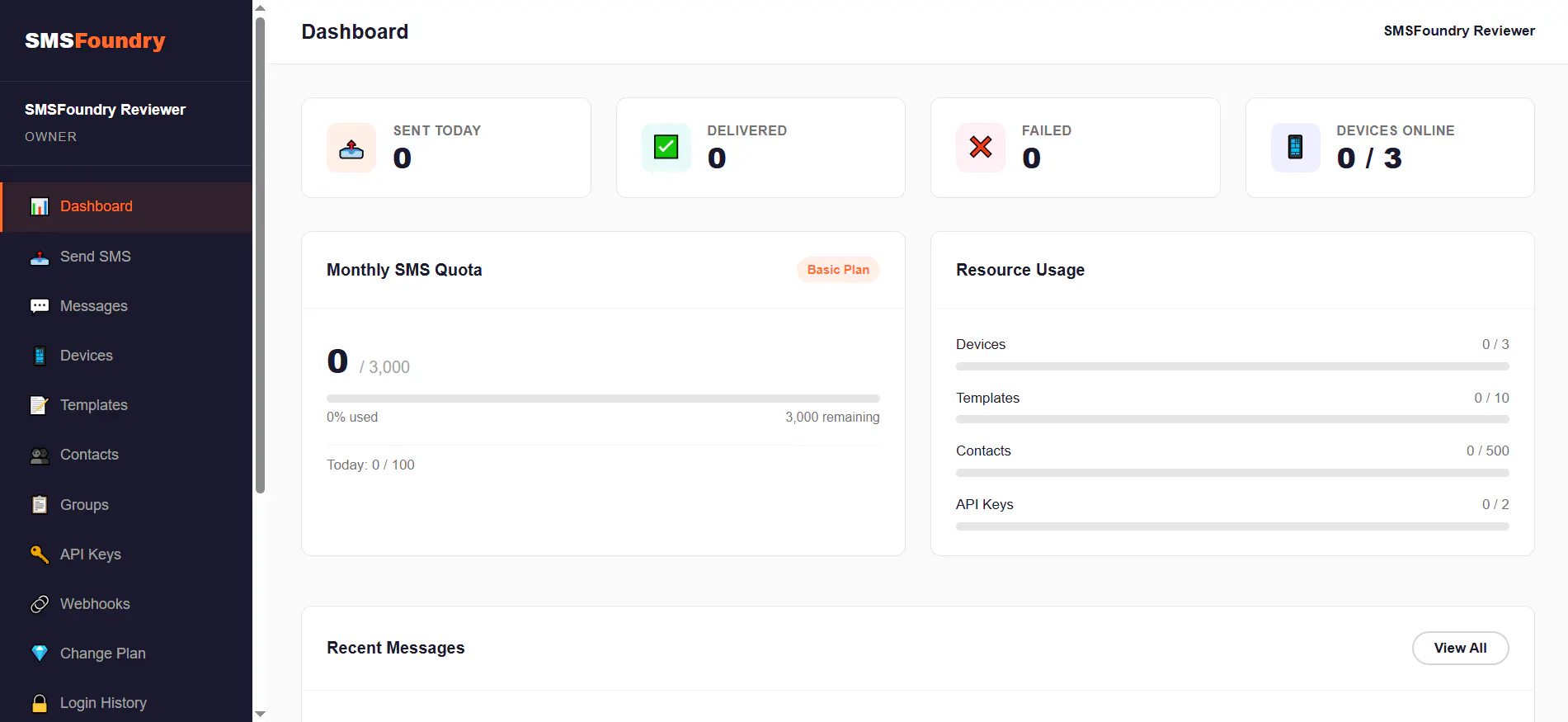
Task: Click the Delivered green checkmark icon
Action: pos(666,148)
